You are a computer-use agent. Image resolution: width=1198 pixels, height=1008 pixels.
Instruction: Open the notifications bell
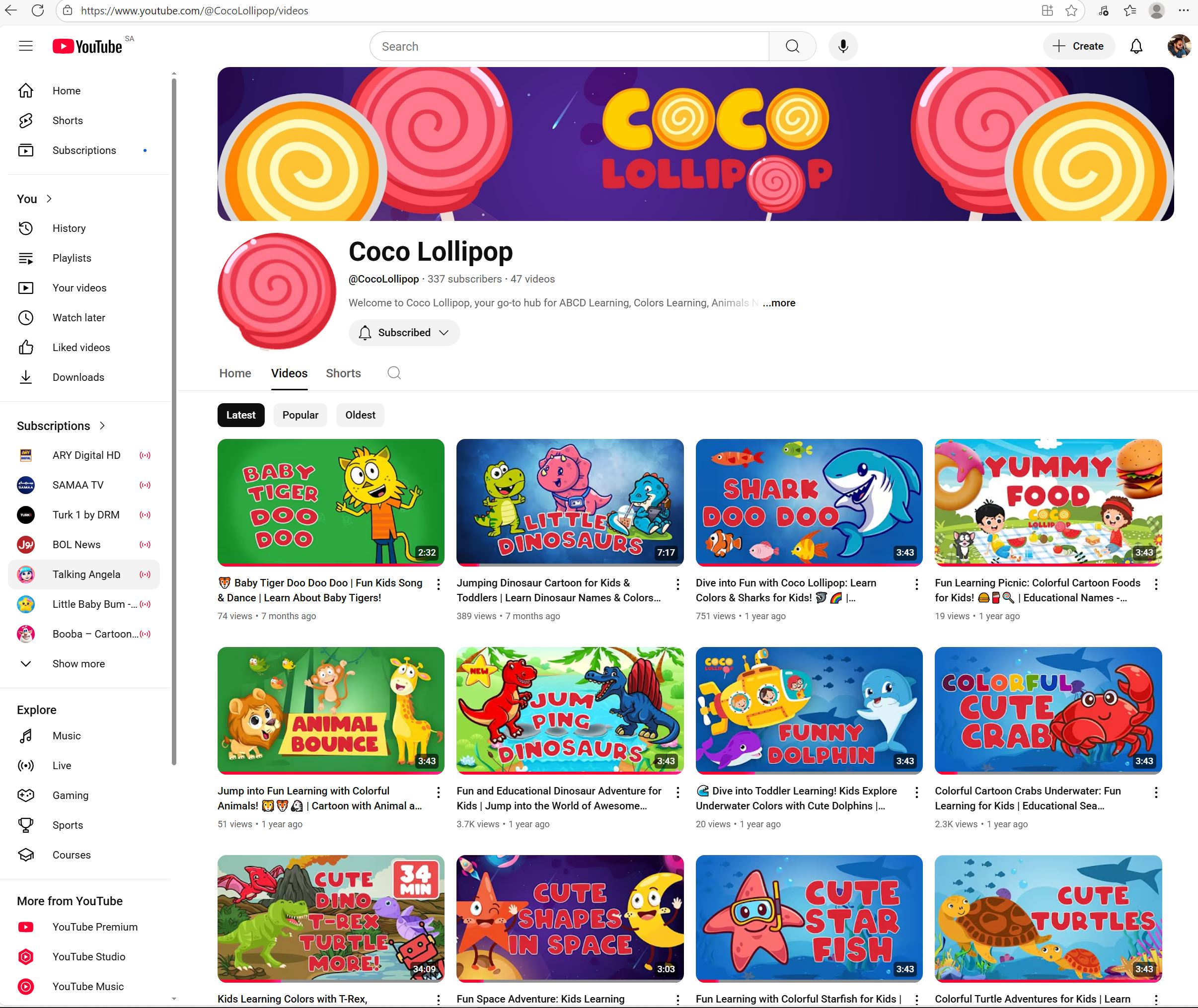[1136, 46]
